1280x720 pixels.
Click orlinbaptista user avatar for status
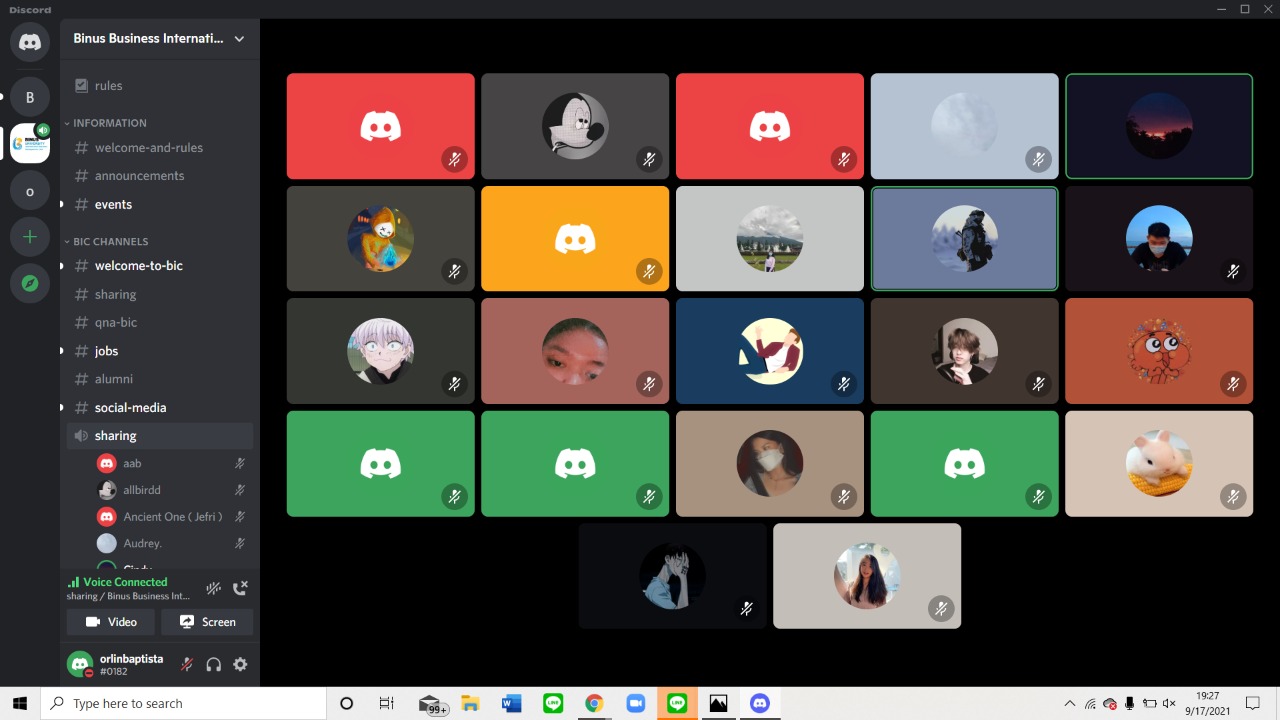click(x=79, y=664)
